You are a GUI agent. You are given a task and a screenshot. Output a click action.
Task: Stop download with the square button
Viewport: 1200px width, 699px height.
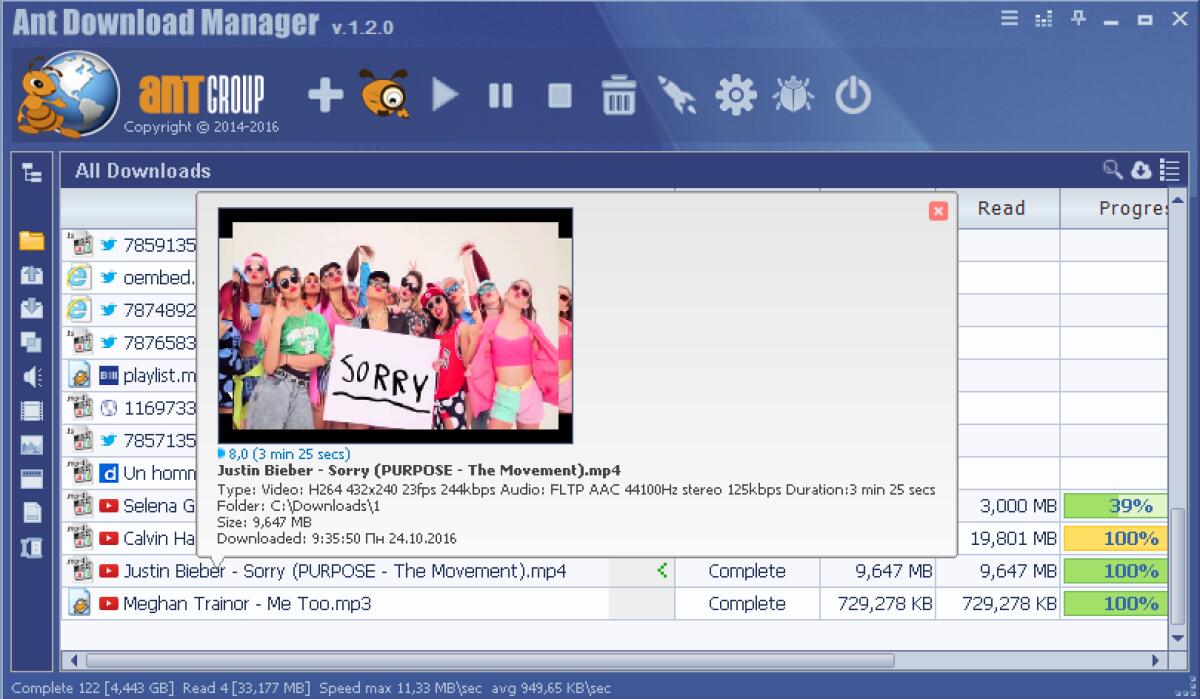coord(559,96)
